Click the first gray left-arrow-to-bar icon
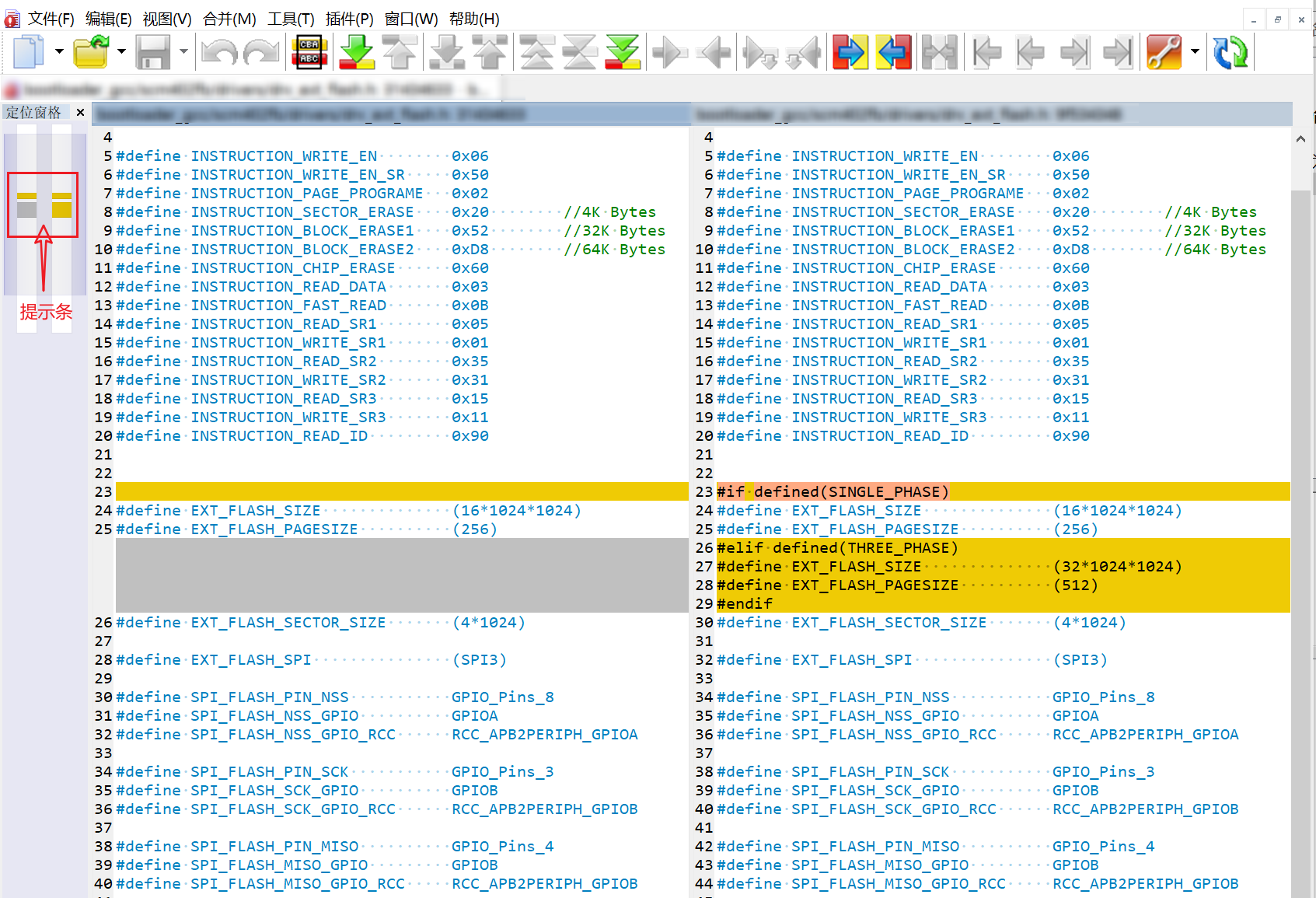The width and height of the screenshot is (1316, 898). [x=987, y=52]
